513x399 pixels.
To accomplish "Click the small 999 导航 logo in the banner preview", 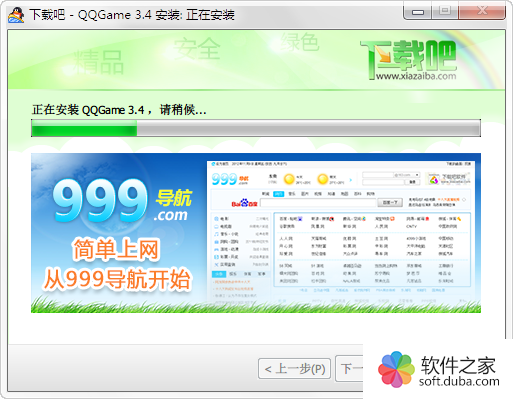I will [230, 179].
